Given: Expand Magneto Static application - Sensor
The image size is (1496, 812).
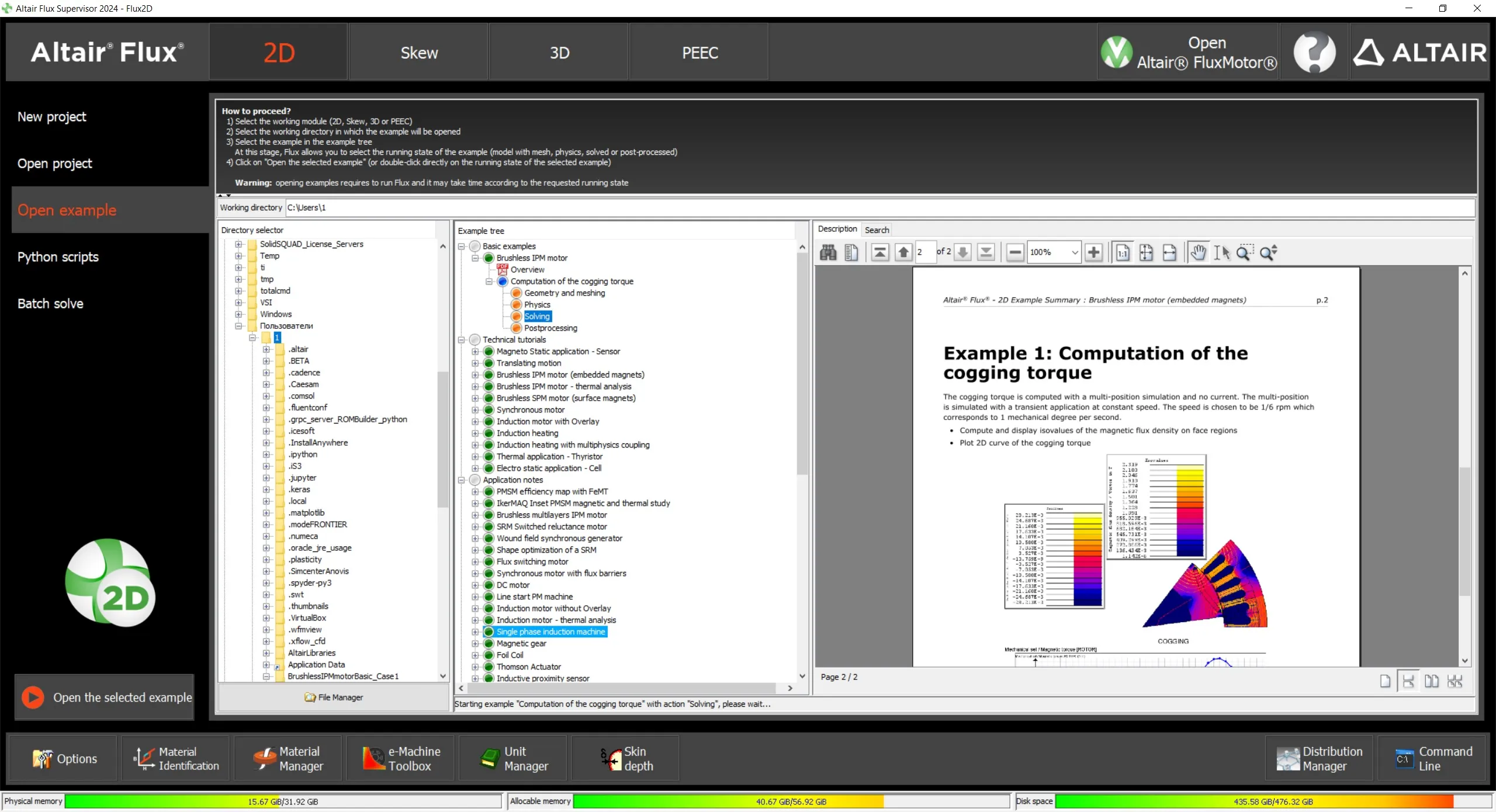Looking at the screenshot, I should pyautogui.click(x=475, y=352).
